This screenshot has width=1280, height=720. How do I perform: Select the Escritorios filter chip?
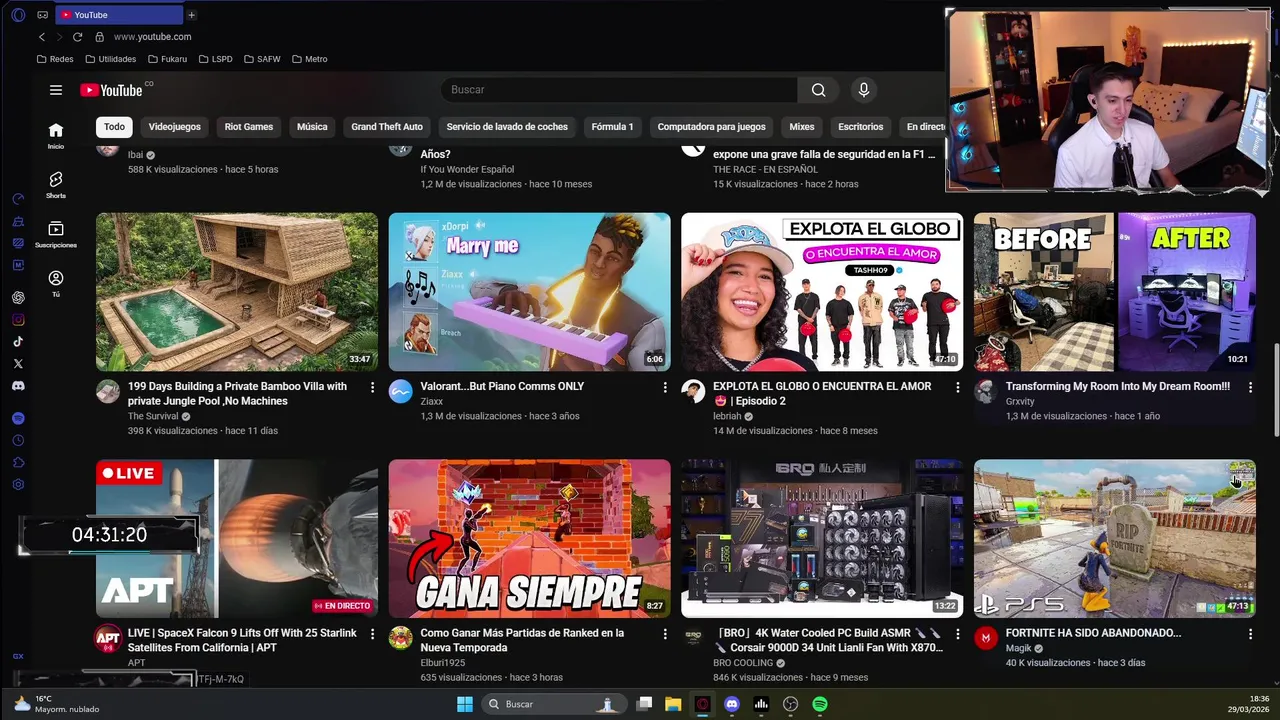(861, 127)
